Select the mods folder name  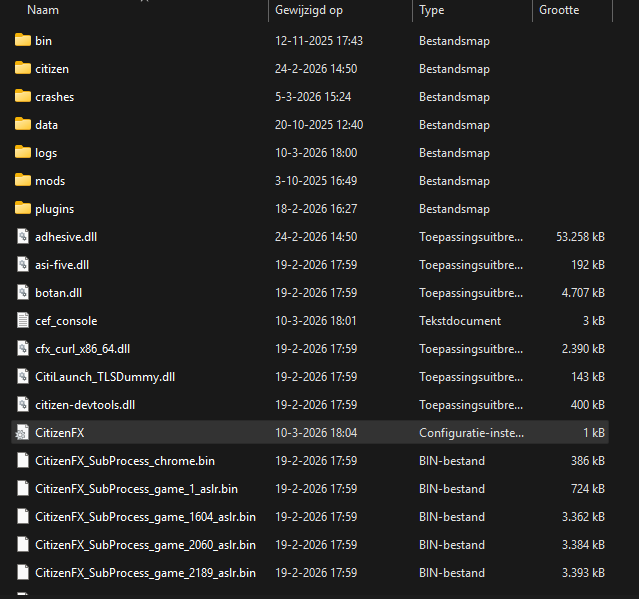point(50,181)
